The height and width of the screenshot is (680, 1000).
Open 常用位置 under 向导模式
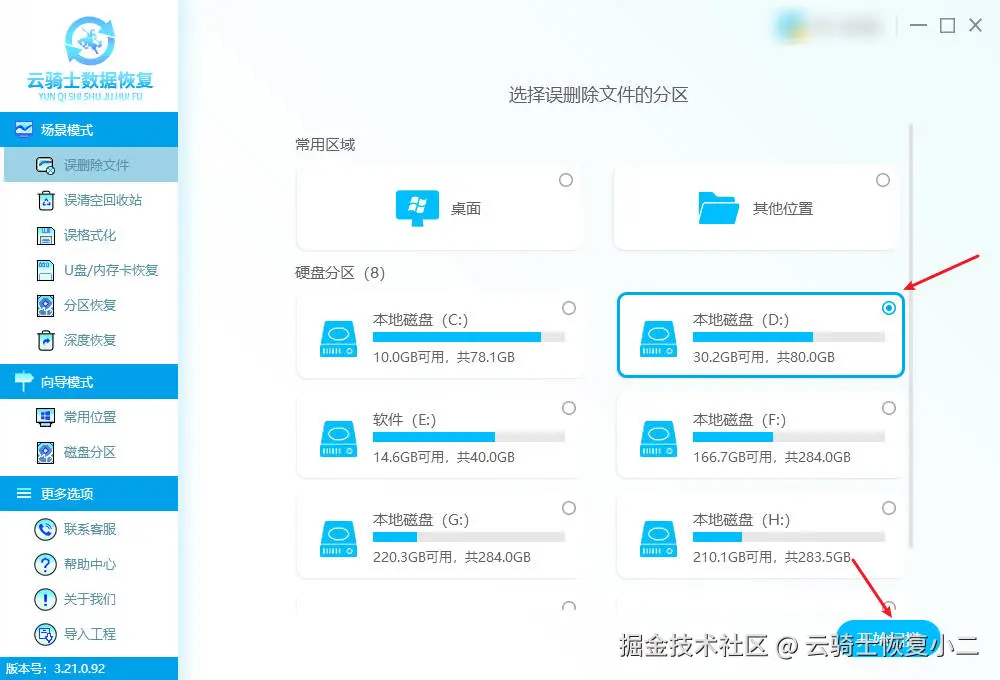pyautogui.click(x=89, y=417)
